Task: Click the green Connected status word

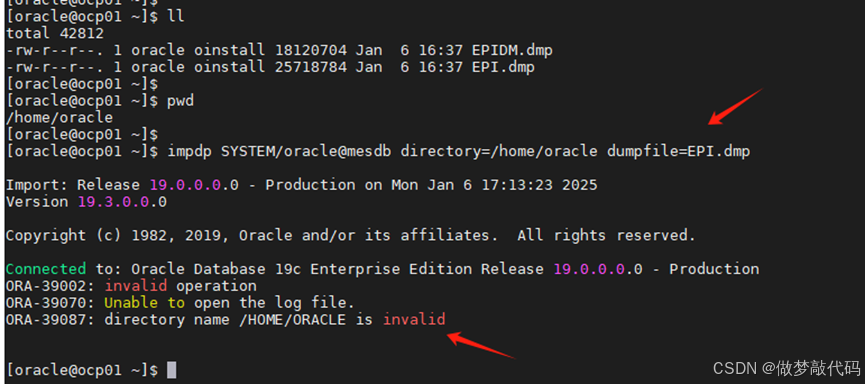Action: pos(46,269)
